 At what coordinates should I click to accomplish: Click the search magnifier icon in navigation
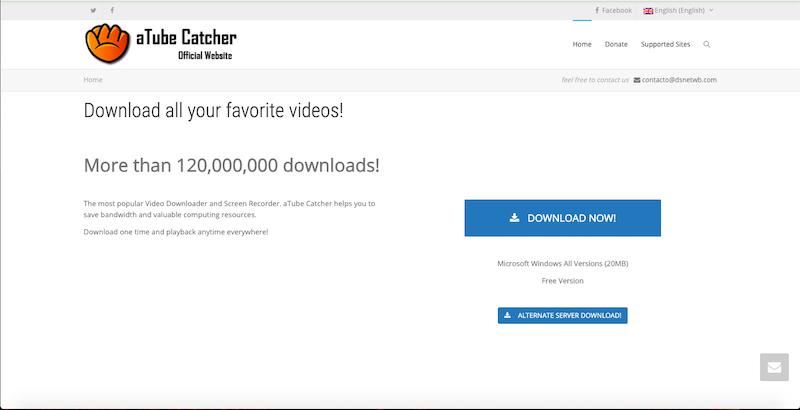coord(707,44)
